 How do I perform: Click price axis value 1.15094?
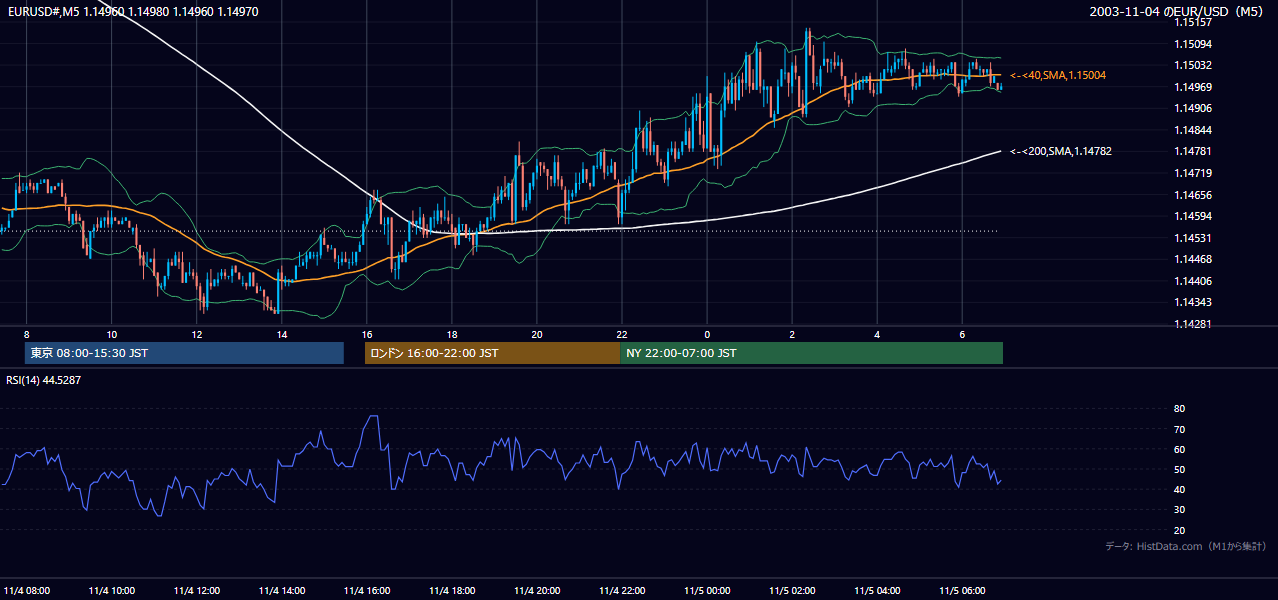1192,44
